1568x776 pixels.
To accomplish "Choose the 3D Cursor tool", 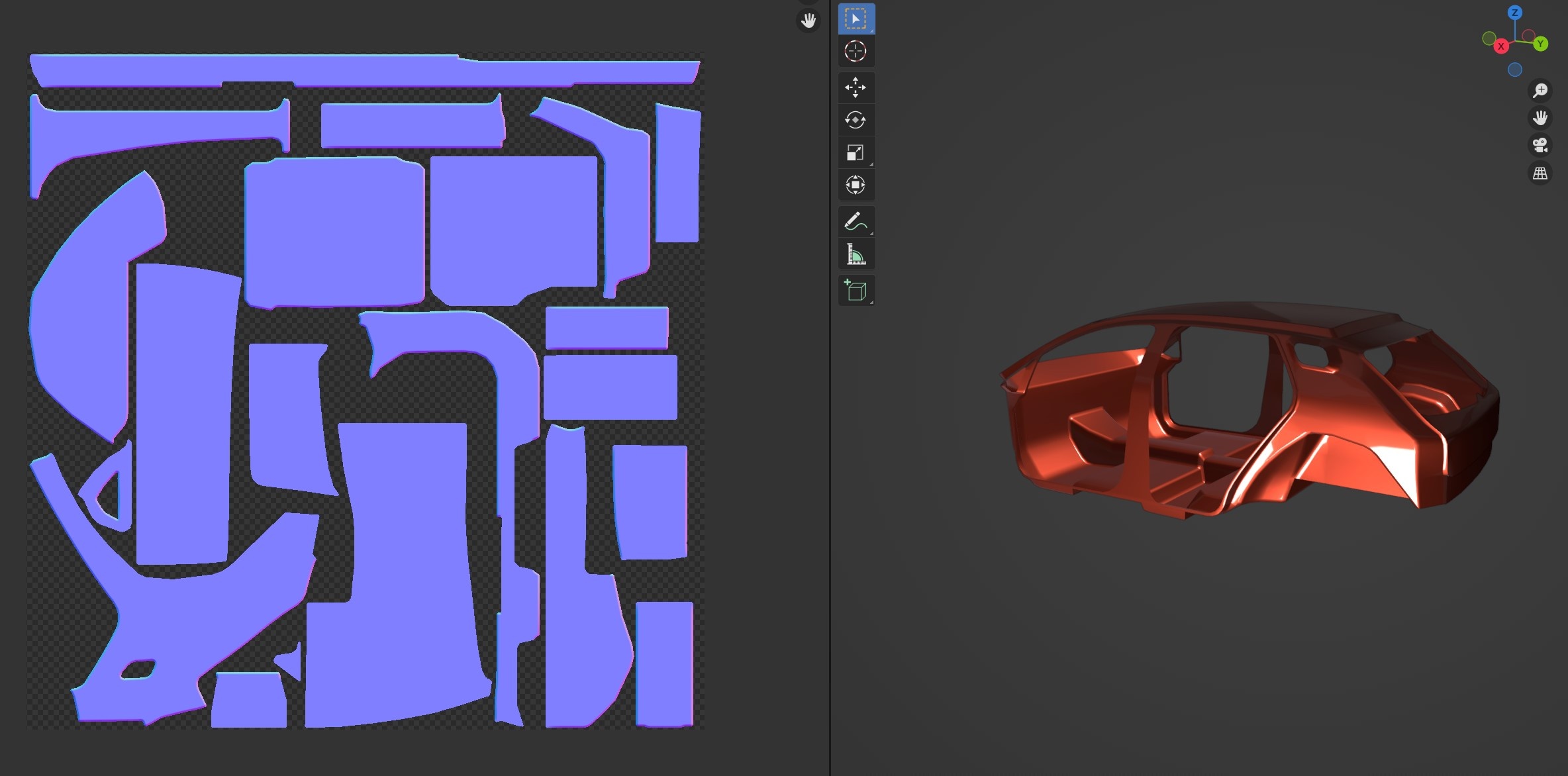I will [856, 51].
